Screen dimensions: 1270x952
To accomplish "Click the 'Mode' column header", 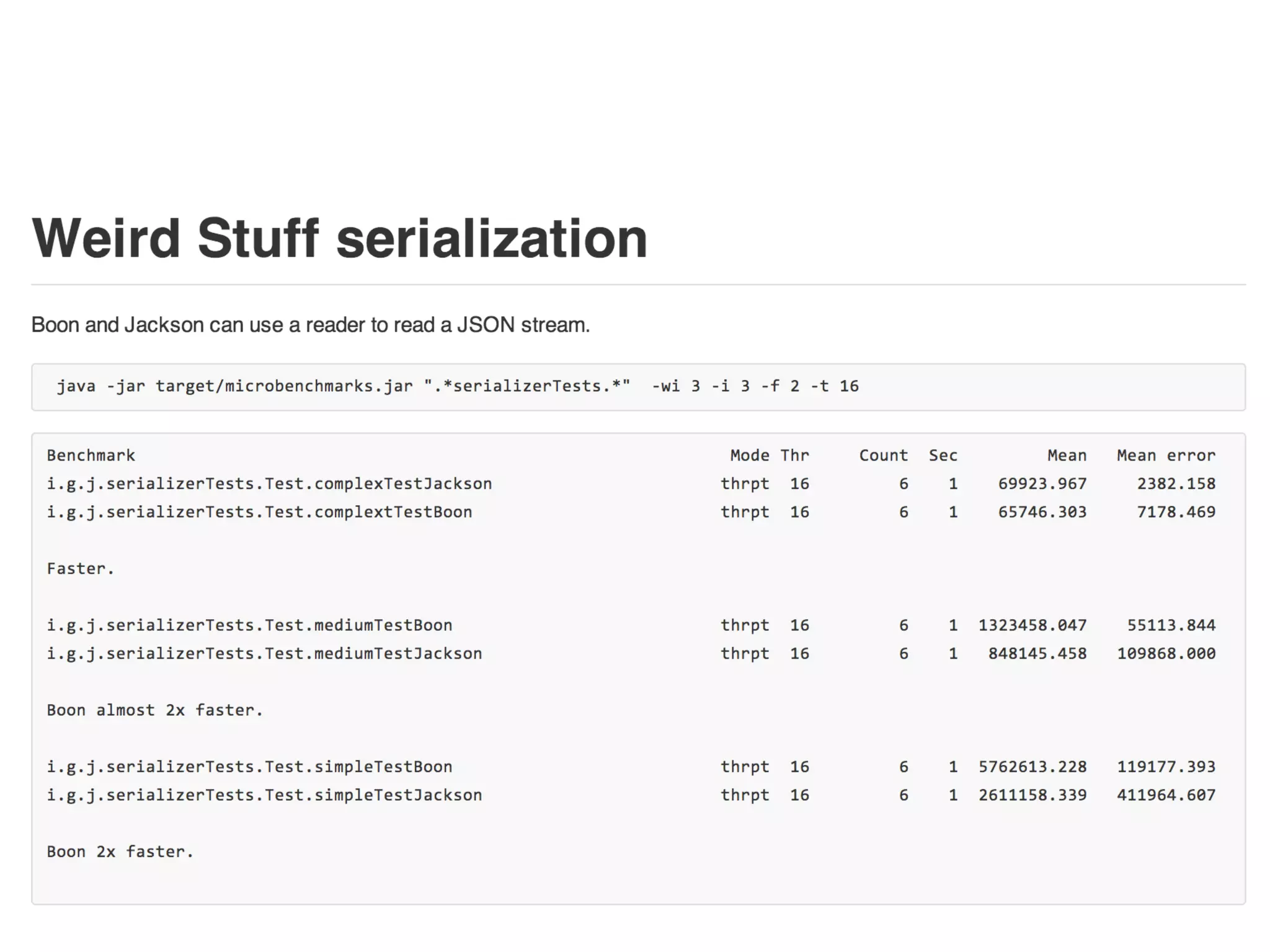I will 749,456.
